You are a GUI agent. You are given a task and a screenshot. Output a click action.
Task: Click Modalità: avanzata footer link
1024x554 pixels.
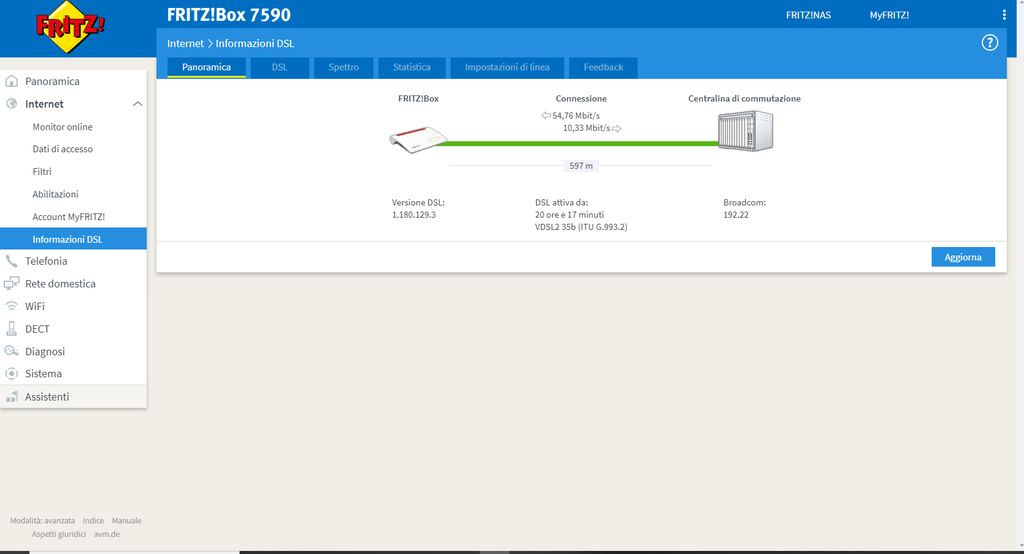(42, 521)
